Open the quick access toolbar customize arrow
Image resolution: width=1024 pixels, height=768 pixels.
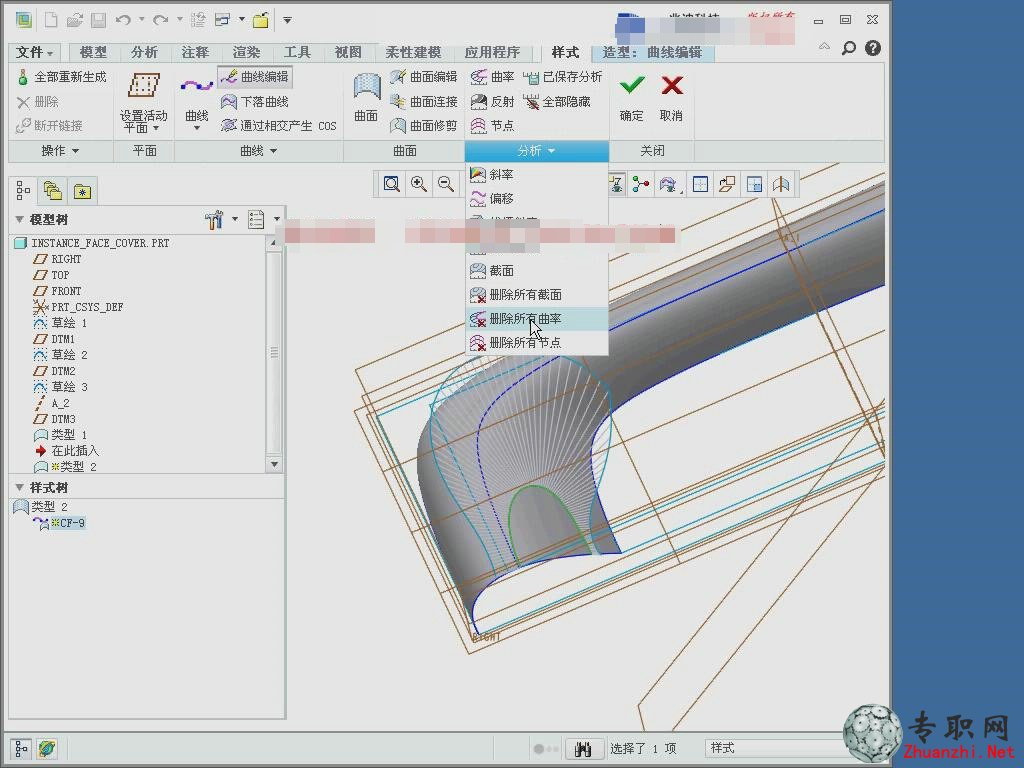287,20
